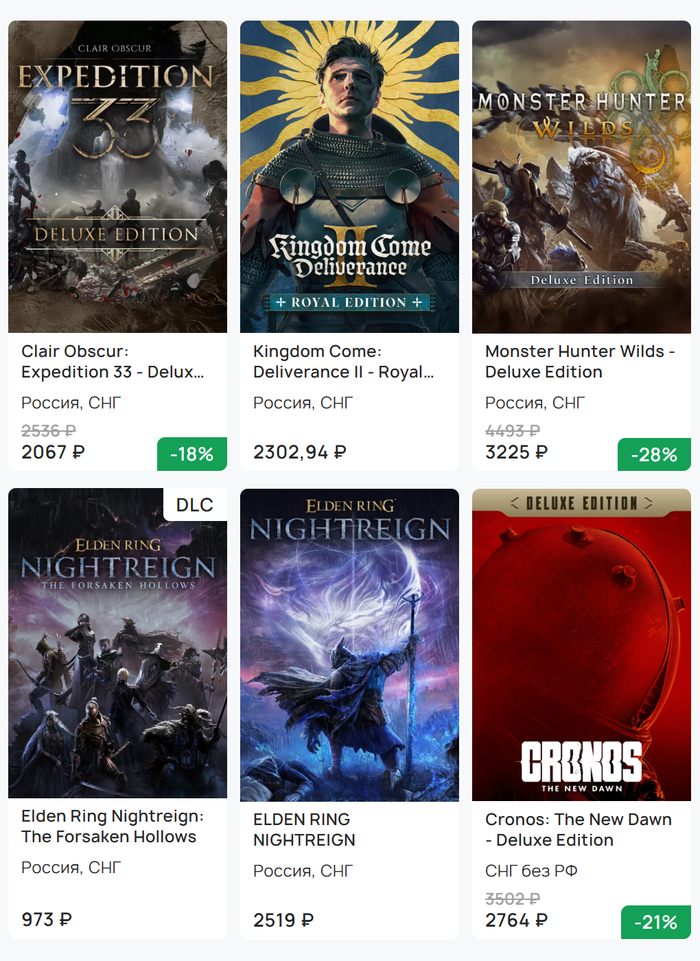The image size is (700, 961).
Task: Click Monster Hunter Wilds - Deluxe Edition title
Action: [x=580, y=362]
